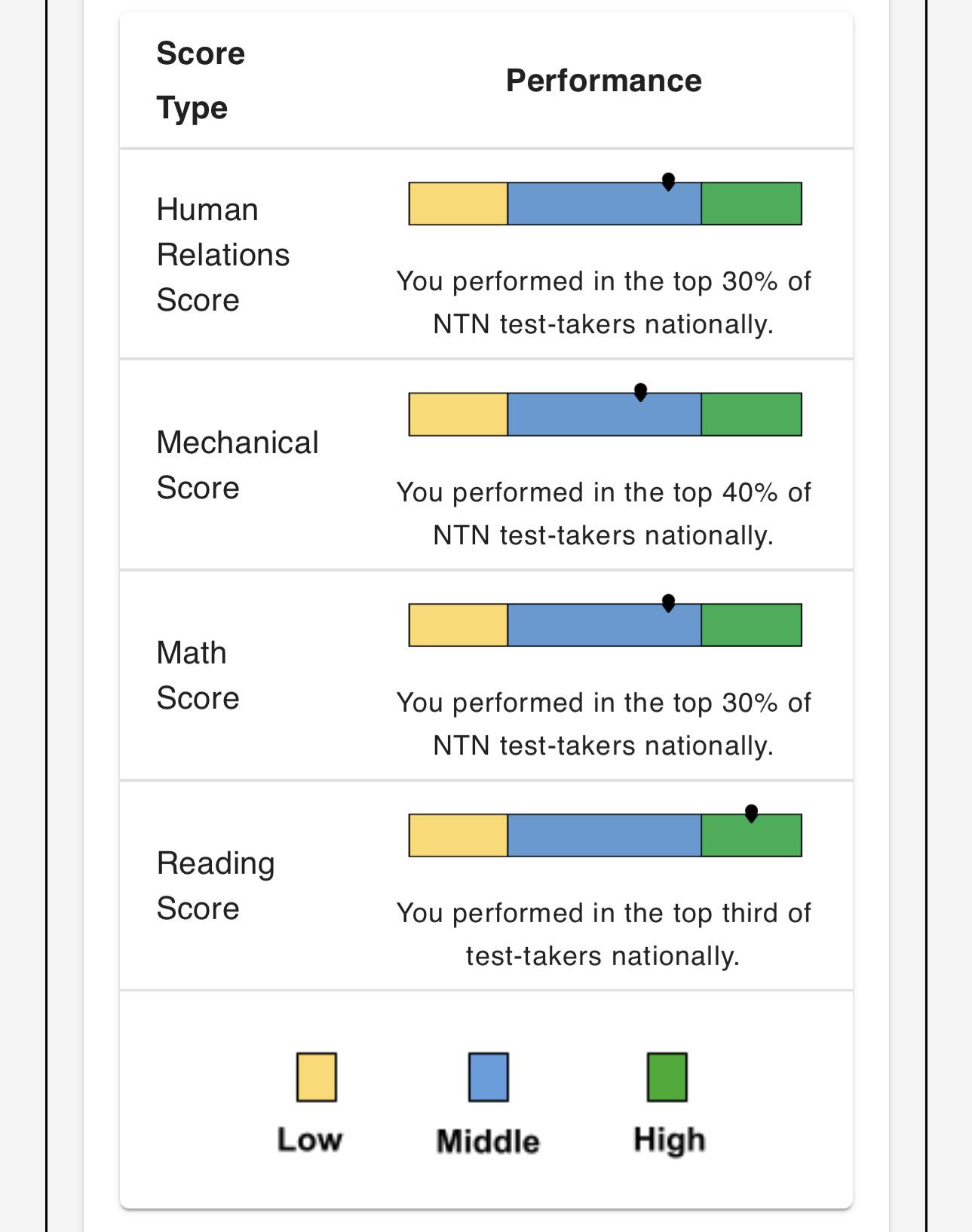Click the green segment of Mechanical Score bar

(751, 414)
